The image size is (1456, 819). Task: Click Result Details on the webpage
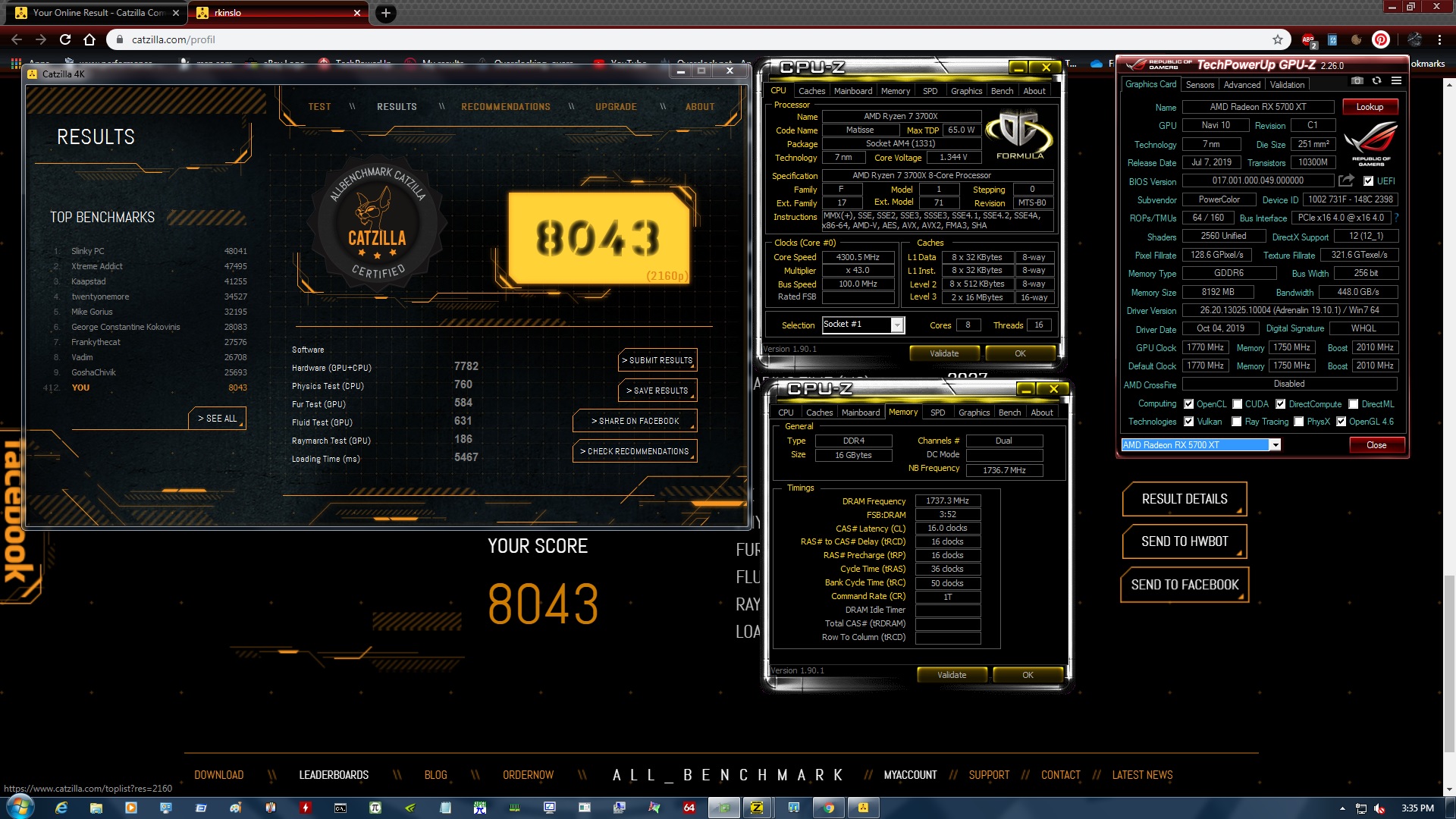click(x=1185, y=499)
